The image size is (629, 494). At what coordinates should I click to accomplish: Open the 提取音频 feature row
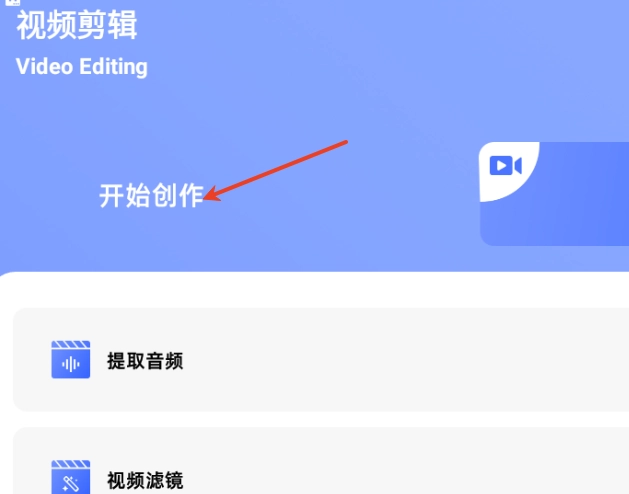(321, 360)
